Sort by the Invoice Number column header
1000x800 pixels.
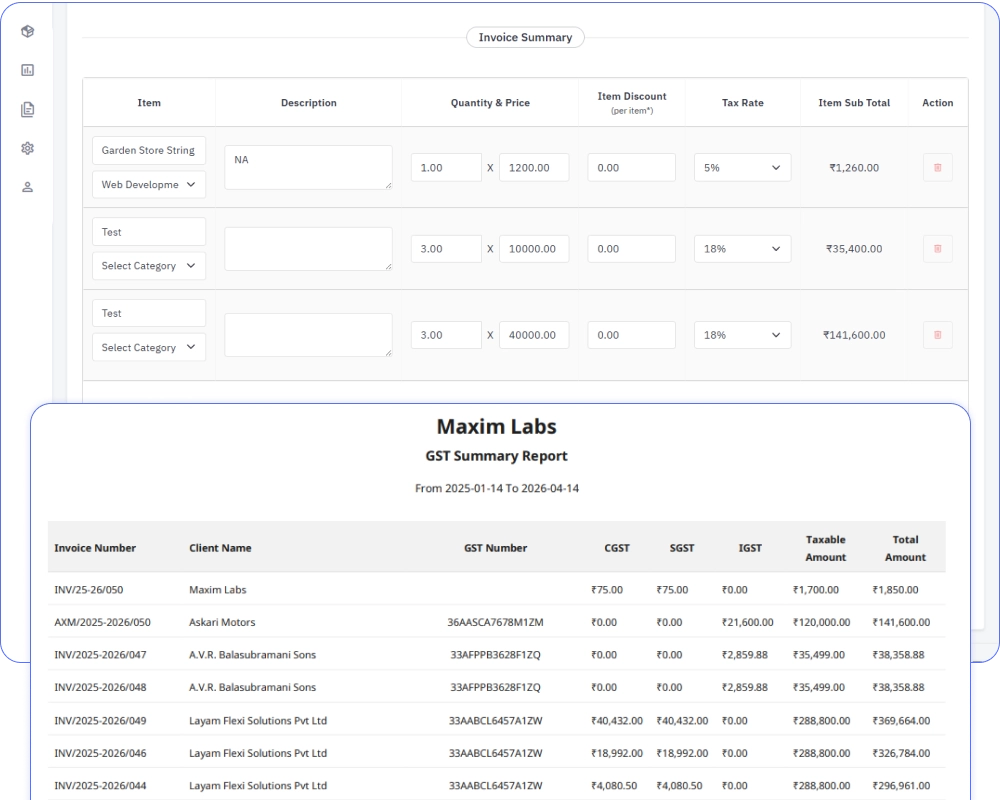94,548
